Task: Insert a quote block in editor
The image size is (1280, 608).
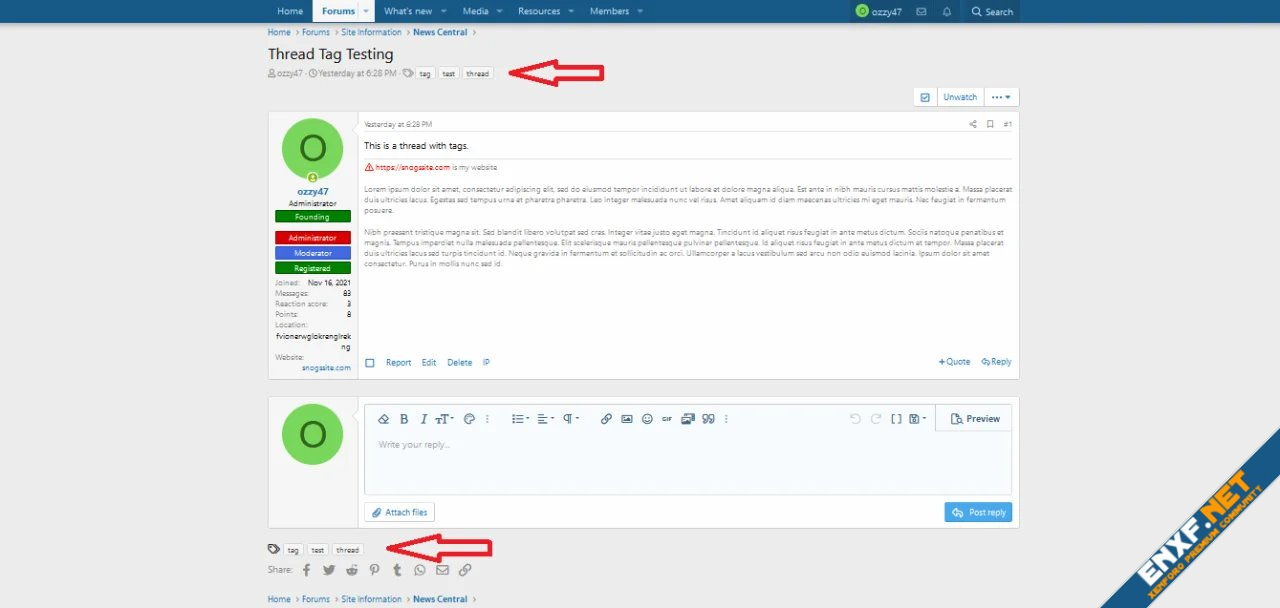Action: pyautogui.click(x=708, y=419)
